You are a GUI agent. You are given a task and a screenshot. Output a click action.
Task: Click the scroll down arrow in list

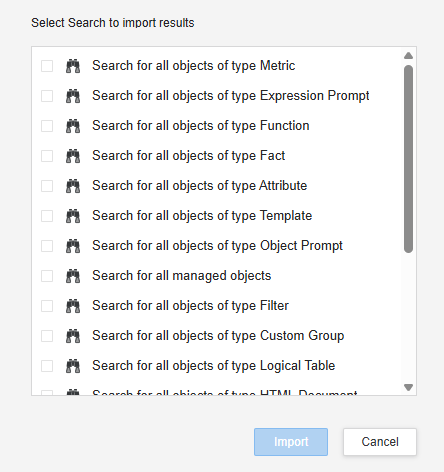point(408,387)
